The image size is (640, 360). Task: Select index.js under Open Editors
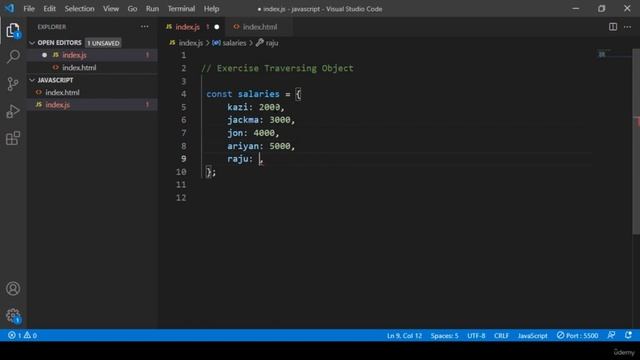92,55
